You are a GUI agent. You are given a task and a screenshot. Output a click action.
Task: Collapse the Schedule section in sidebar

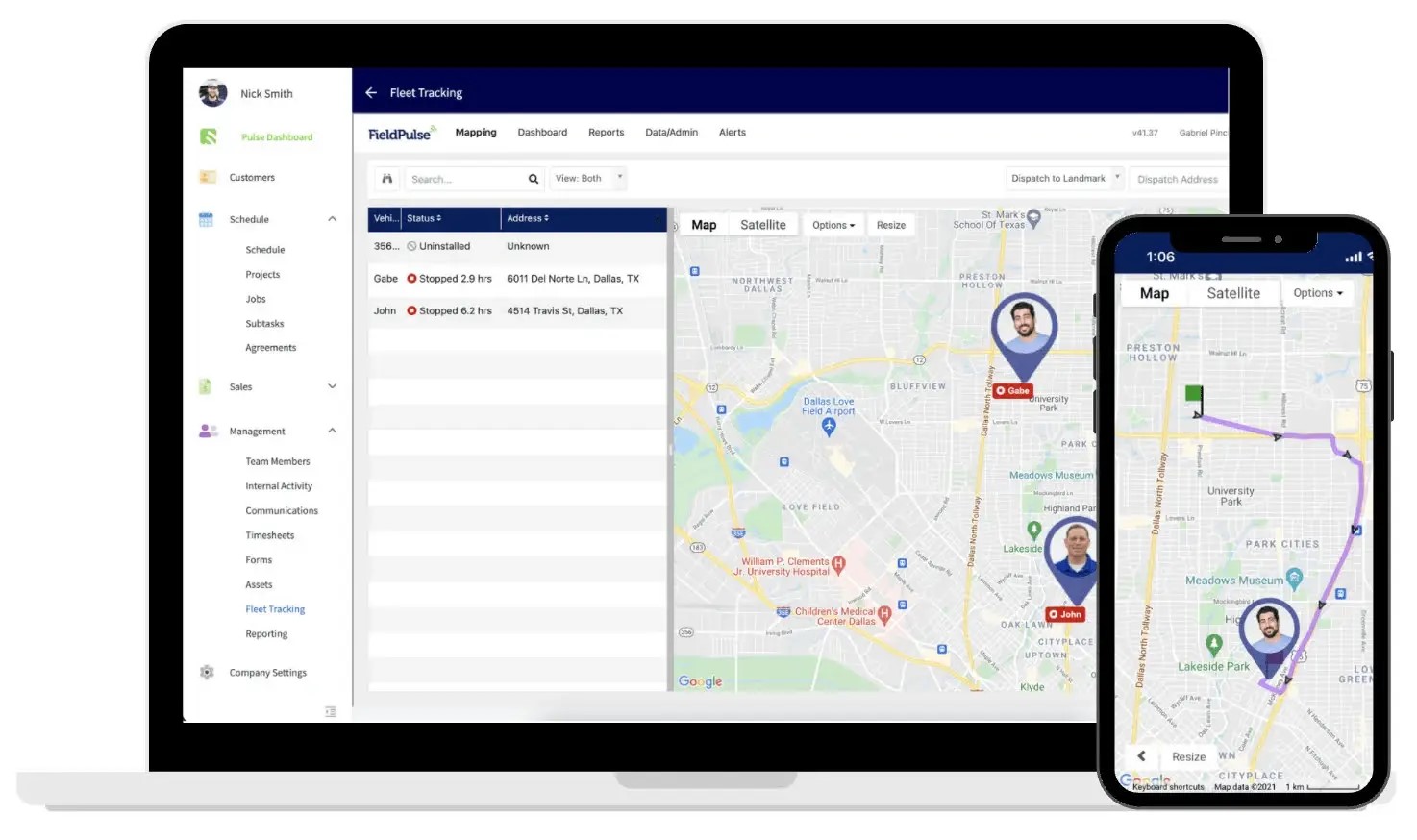click(x=332, y=219)
